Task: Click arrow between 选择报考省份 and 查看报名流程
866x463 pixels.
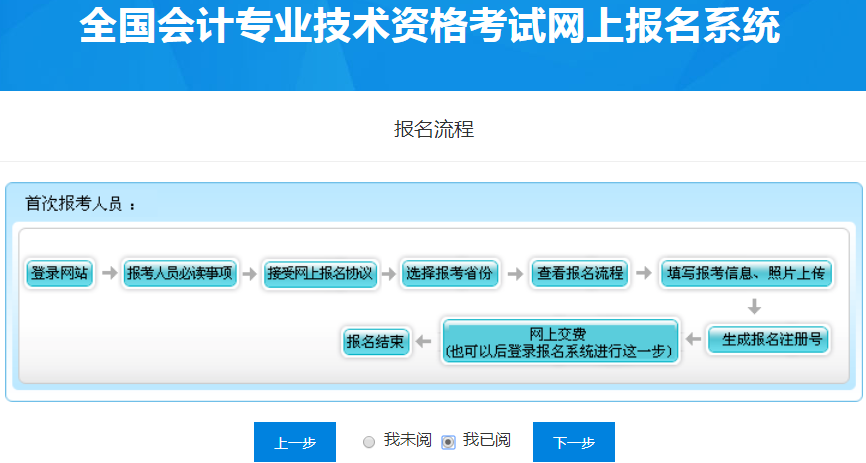Action: 514,273
